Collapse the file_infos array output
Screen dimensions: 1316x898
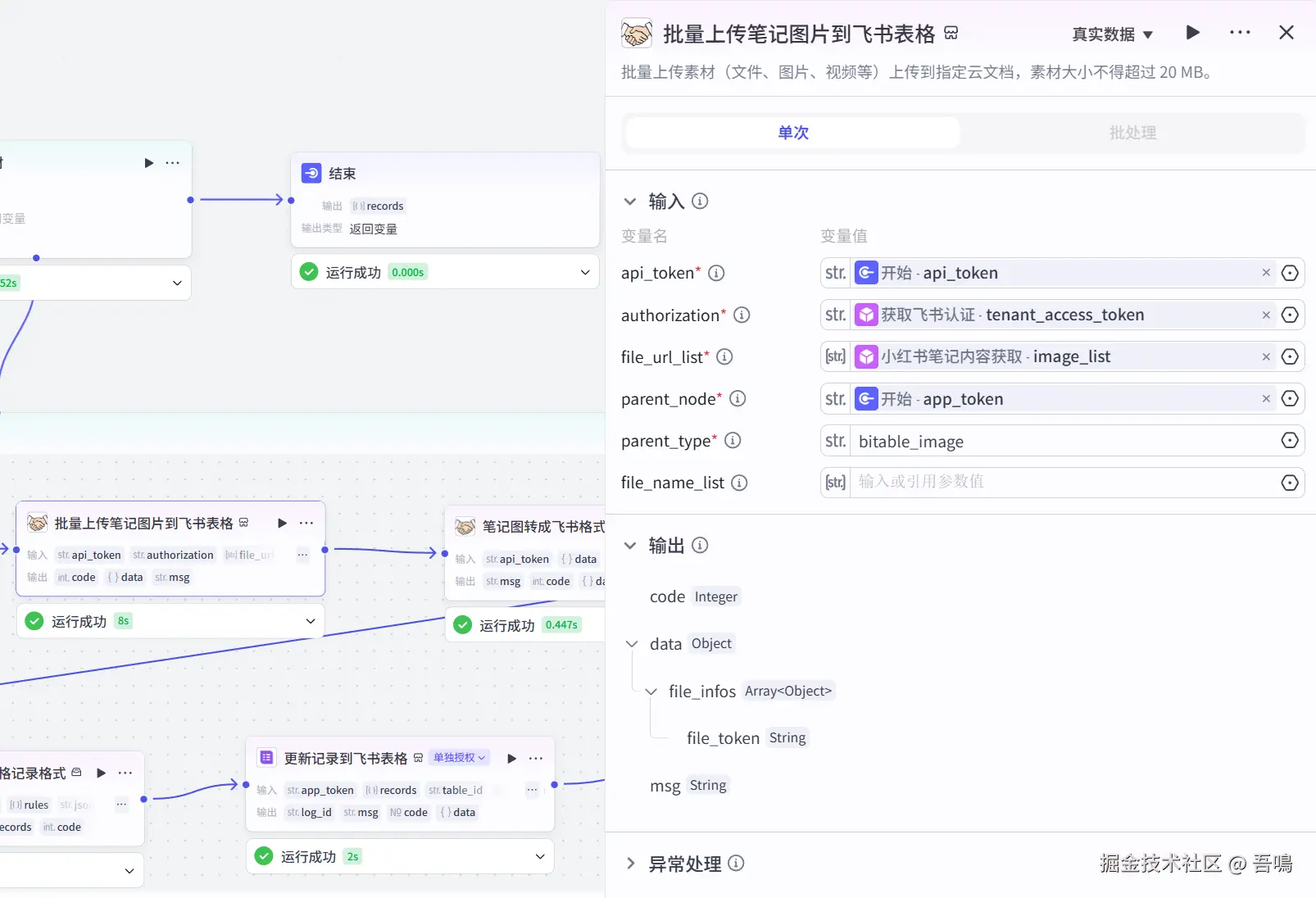[651, 692]
